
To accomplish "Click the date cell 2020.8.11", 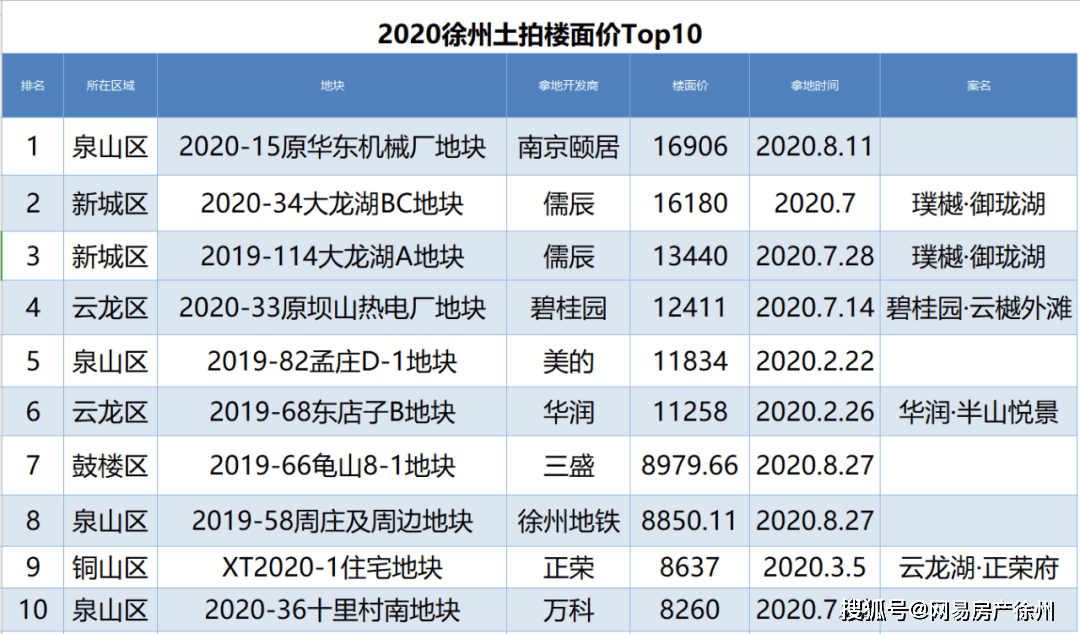I will (815, 147).
